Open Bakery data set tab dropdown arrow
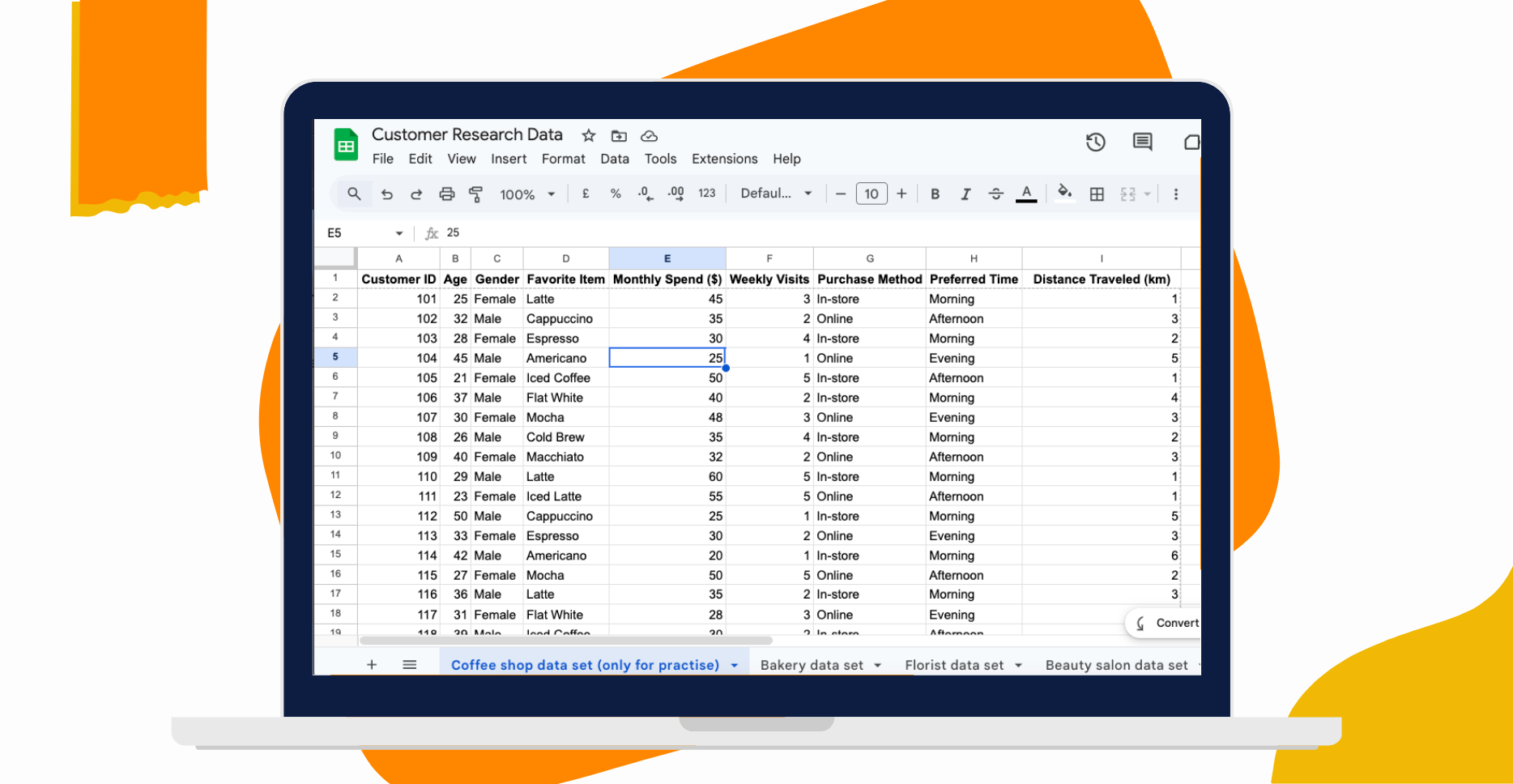 [877, 666]
